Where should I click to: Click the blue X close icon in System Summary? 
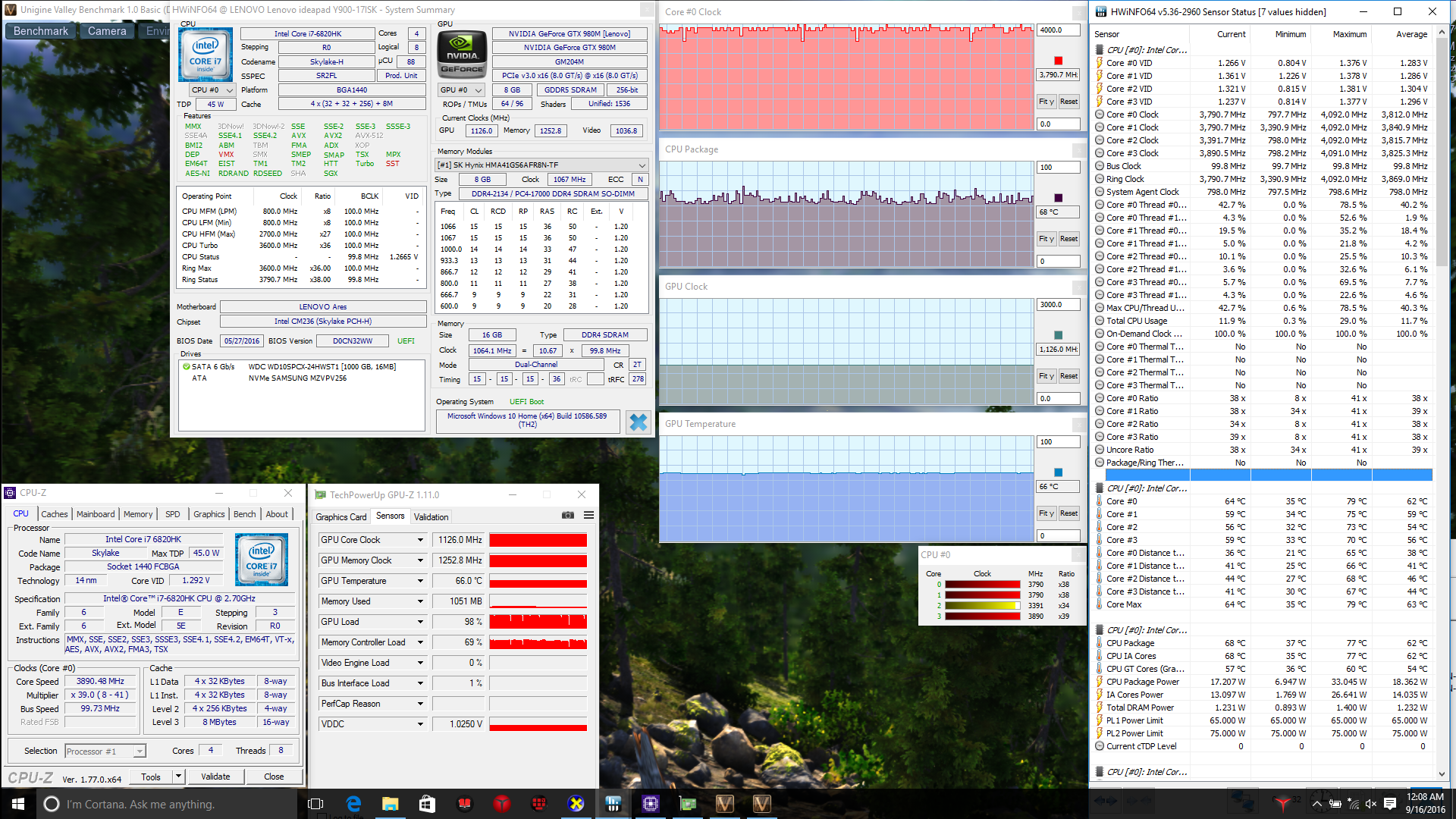(x=639, y=422)
